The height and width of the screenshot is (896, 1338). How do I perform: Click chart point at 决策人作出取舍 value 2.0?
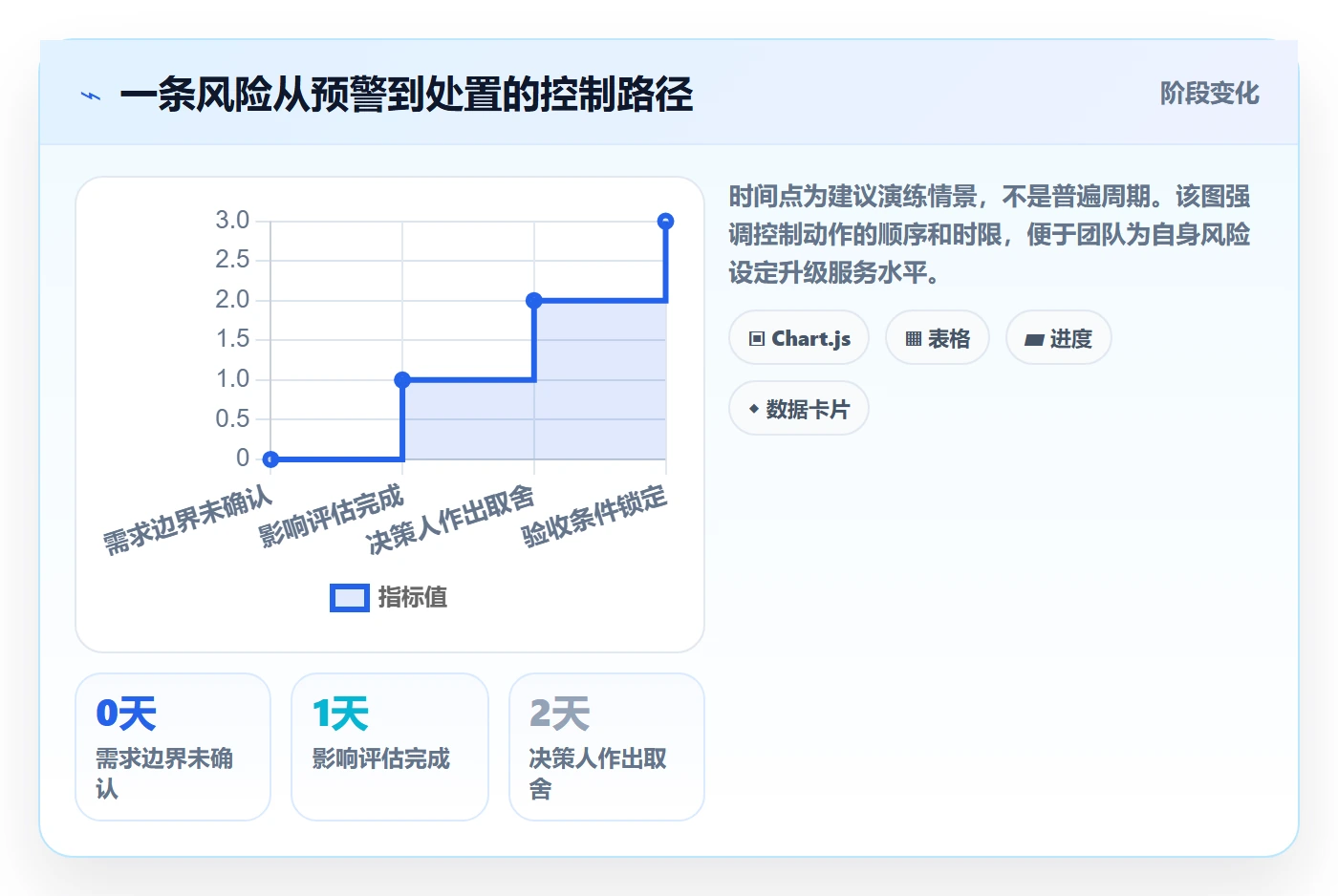click(534, 301)
